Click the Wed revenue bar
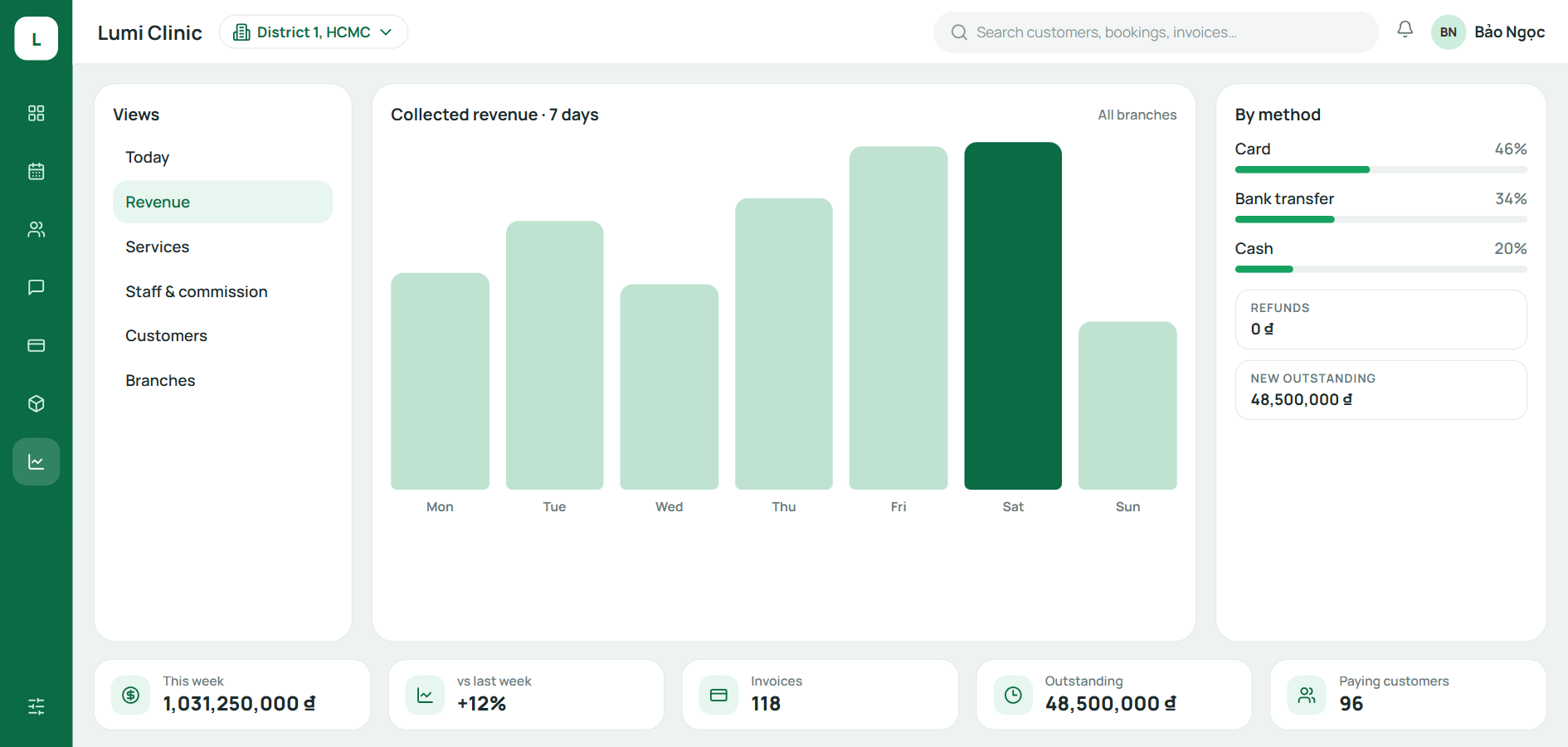 click(x=669, y=387)
